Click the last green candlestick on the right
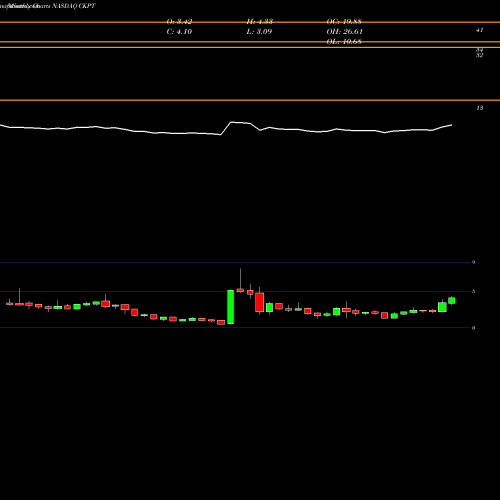 point(452,301)
